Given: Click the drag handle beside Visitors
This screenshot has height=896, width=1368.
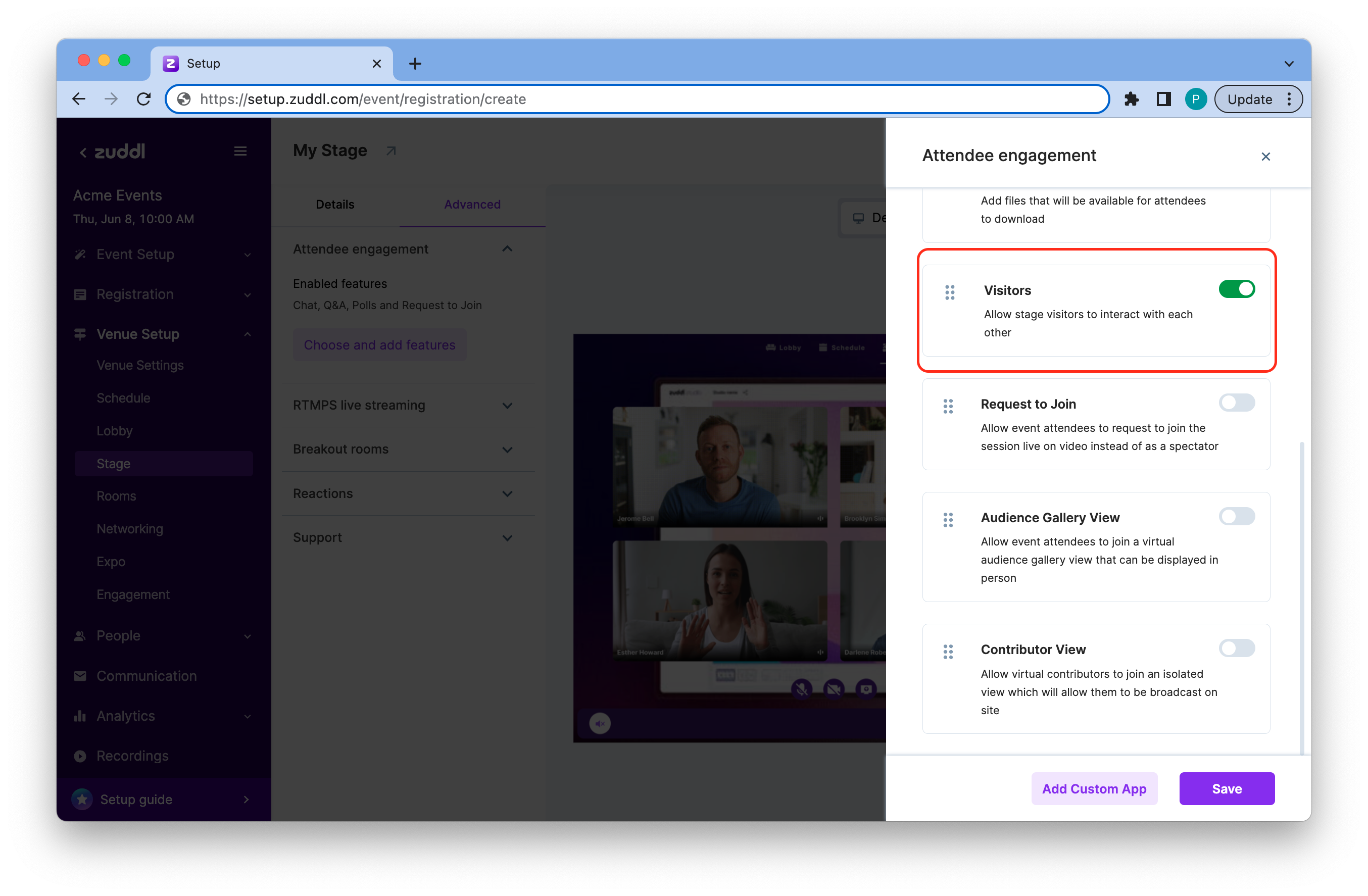Looking at the screenshot, I should pyautogui.click(x=950, y=292).
